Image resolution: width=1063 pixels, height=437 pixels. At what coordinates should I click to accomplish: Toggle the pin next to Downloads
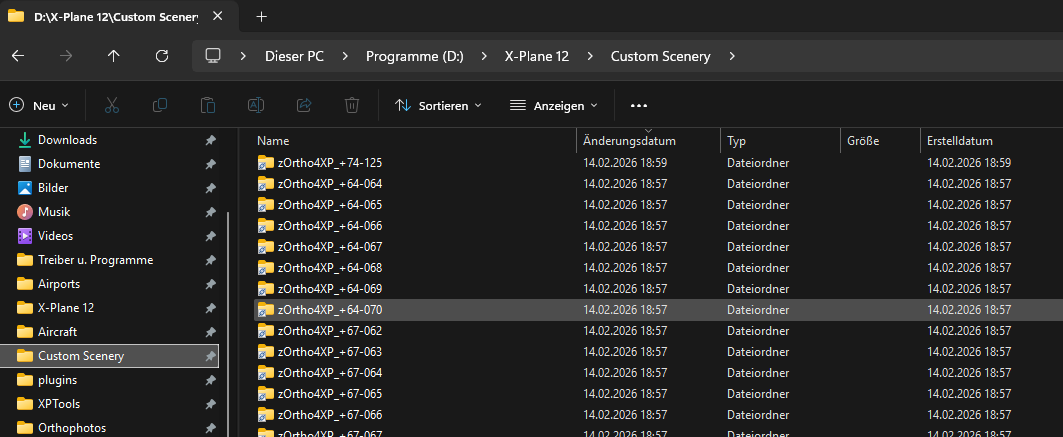(x=210, y=140)
